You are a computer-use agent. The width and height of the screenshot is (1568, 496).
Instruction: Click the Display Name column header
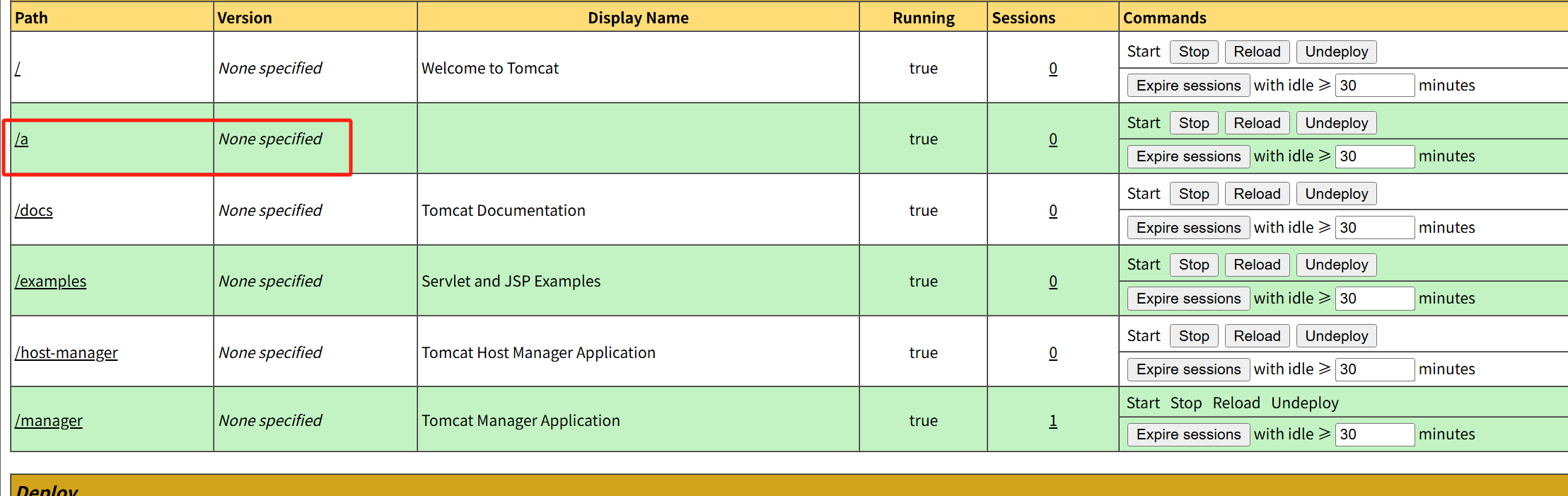(638, 18)
